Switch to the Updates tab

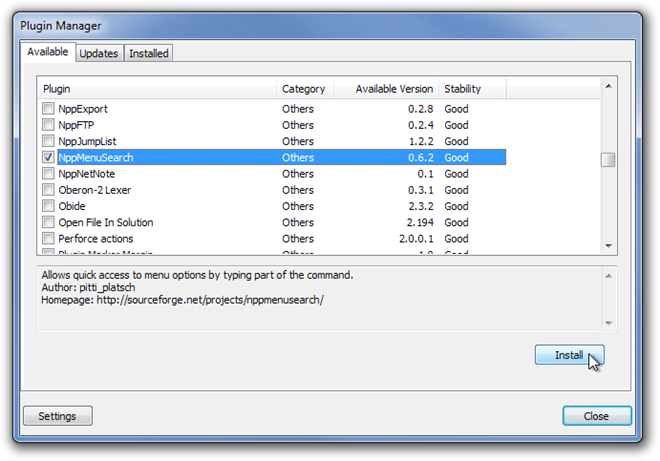[x=98, y=53]
